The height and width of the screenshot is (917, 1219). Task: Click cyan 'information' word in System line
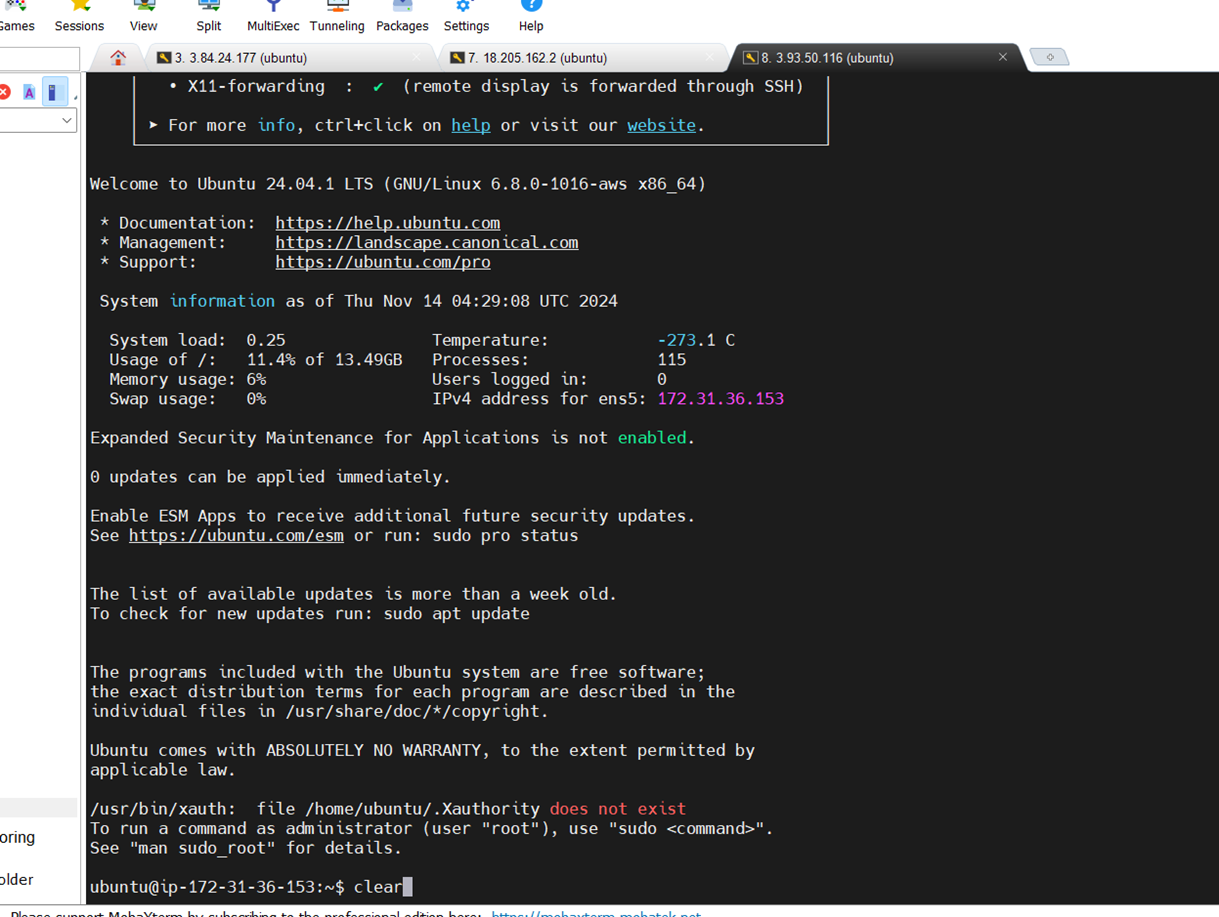[222, 301]
